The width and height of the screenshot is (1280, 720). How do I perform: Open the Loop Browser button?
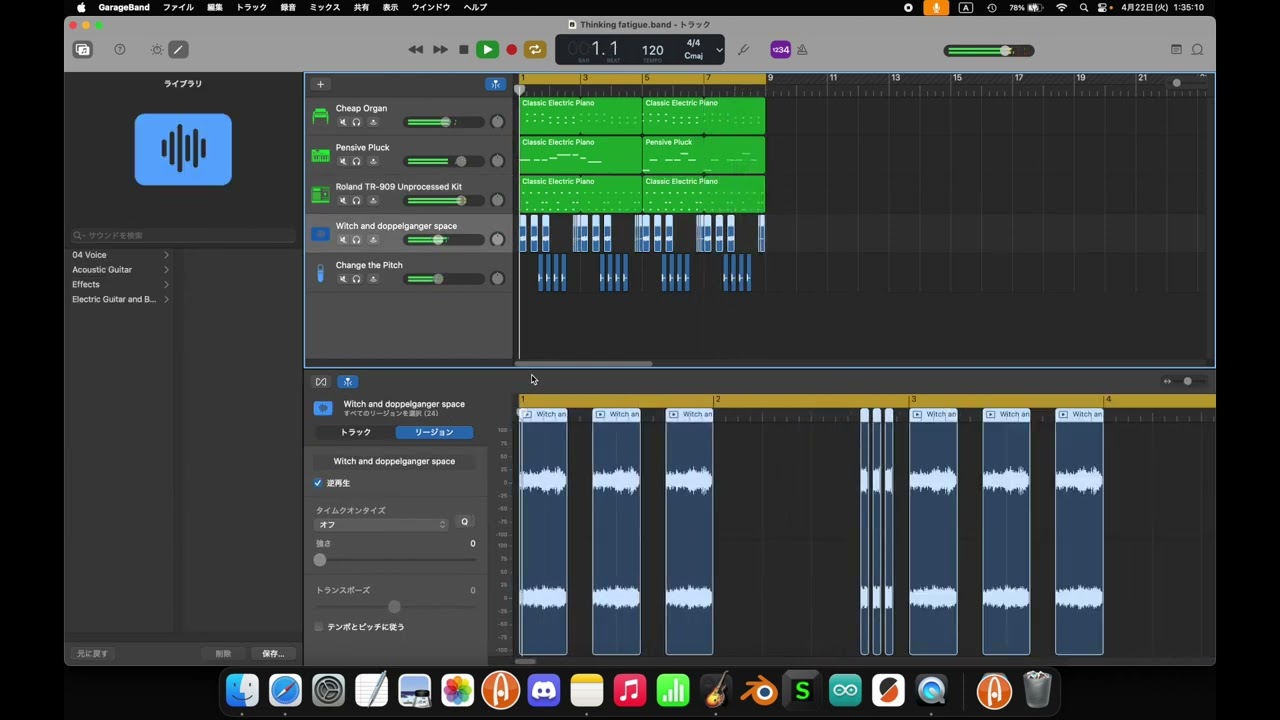(1197, 50)
